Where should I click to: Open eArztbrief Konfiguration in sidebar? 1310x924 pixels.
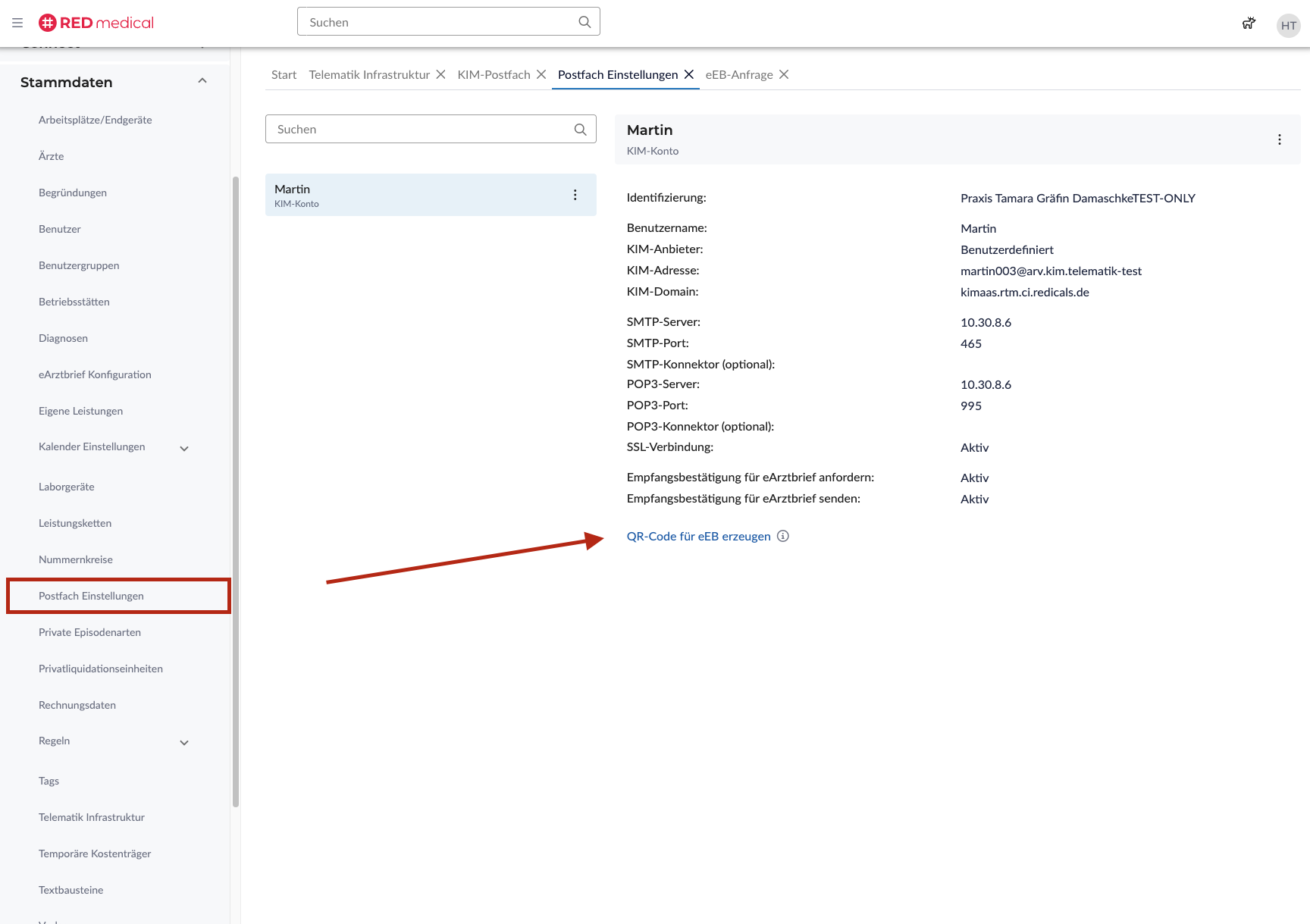95,374
